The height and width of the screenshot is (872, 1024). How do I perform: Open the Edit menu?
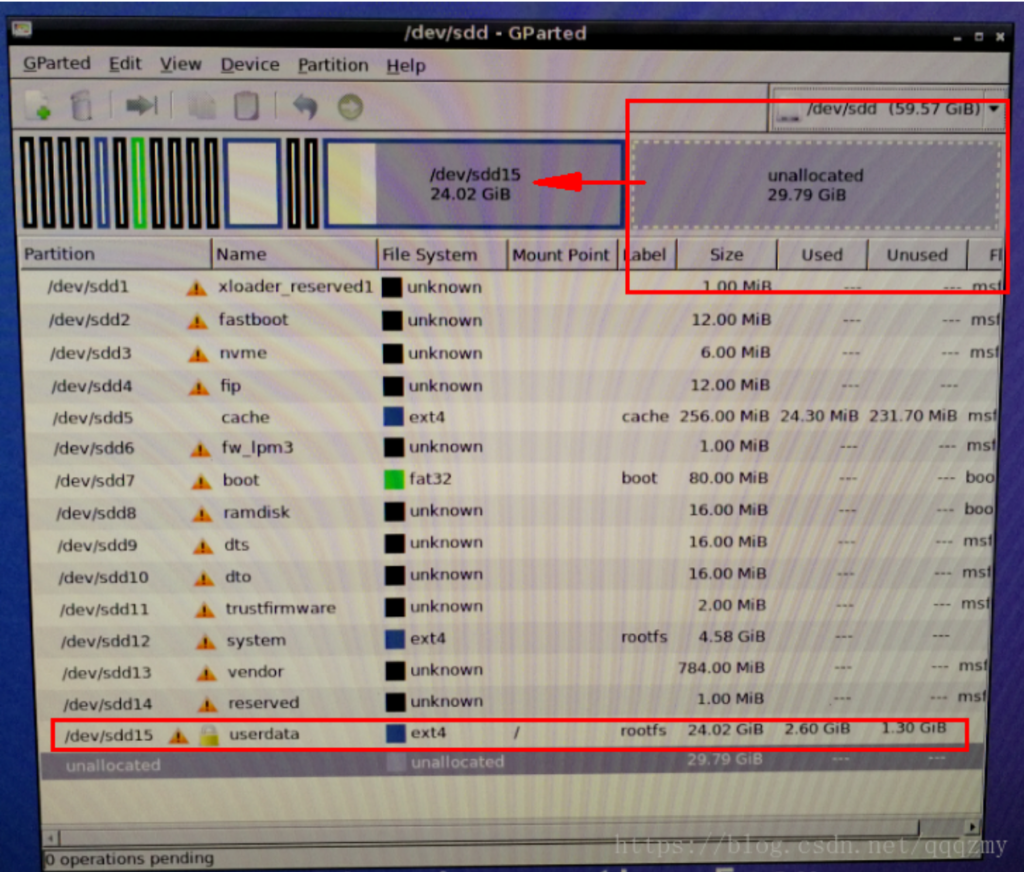pyautogui.click(x=125, y=64)
